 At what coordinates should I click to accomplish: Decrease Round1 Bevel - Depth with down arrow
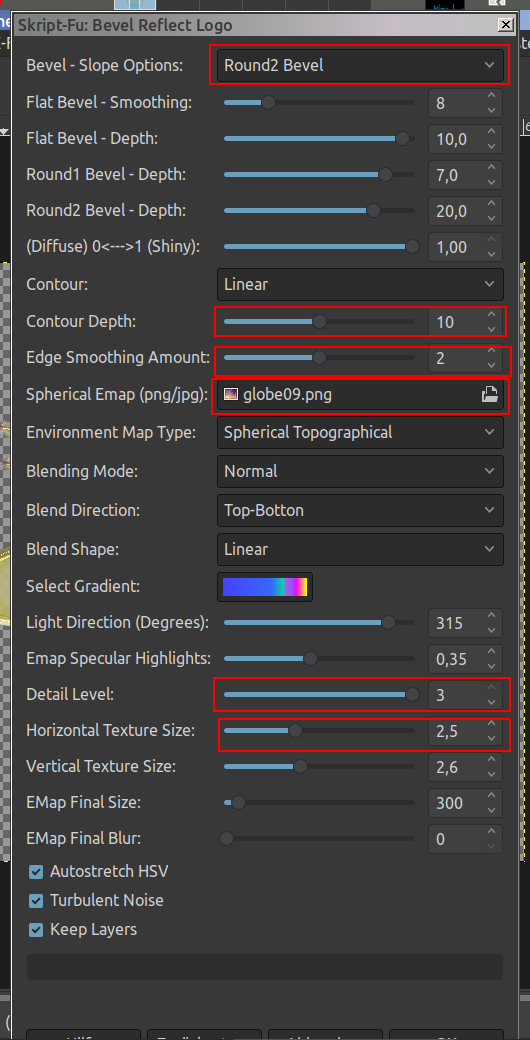pos(491,182)
